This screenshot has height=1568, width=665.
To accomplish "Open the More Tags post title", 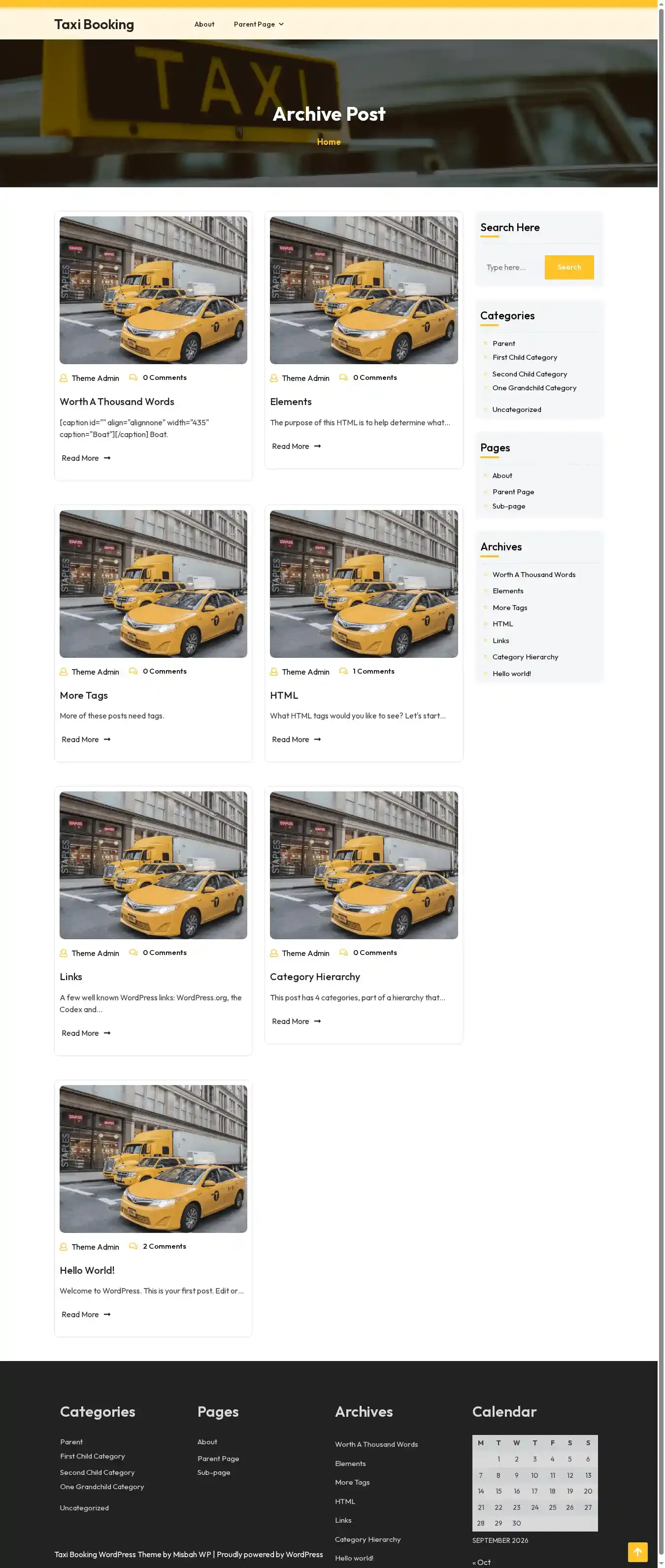I will click(84, 695).
